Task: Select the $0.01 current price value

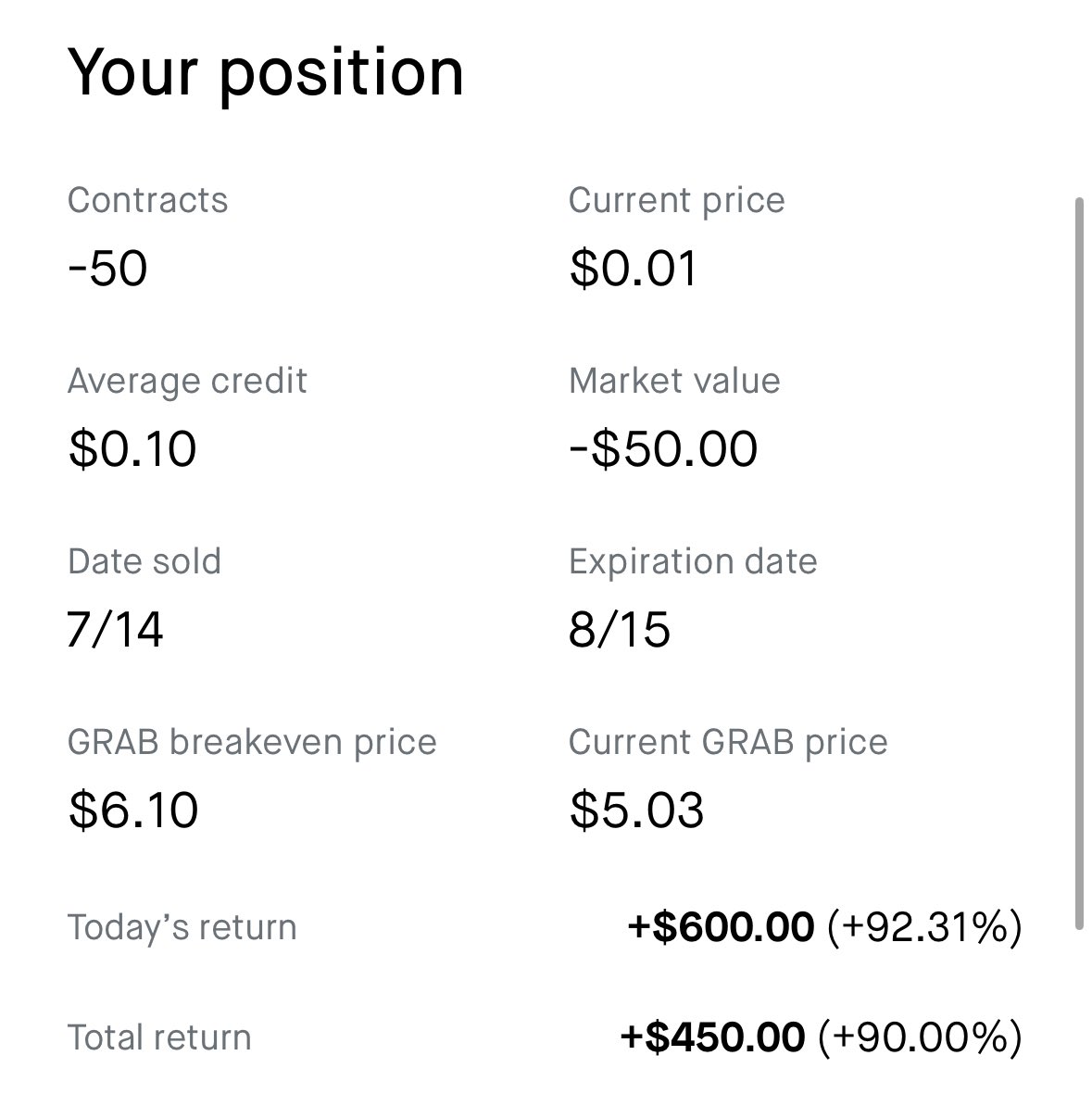Action: [x=634, y=268]
